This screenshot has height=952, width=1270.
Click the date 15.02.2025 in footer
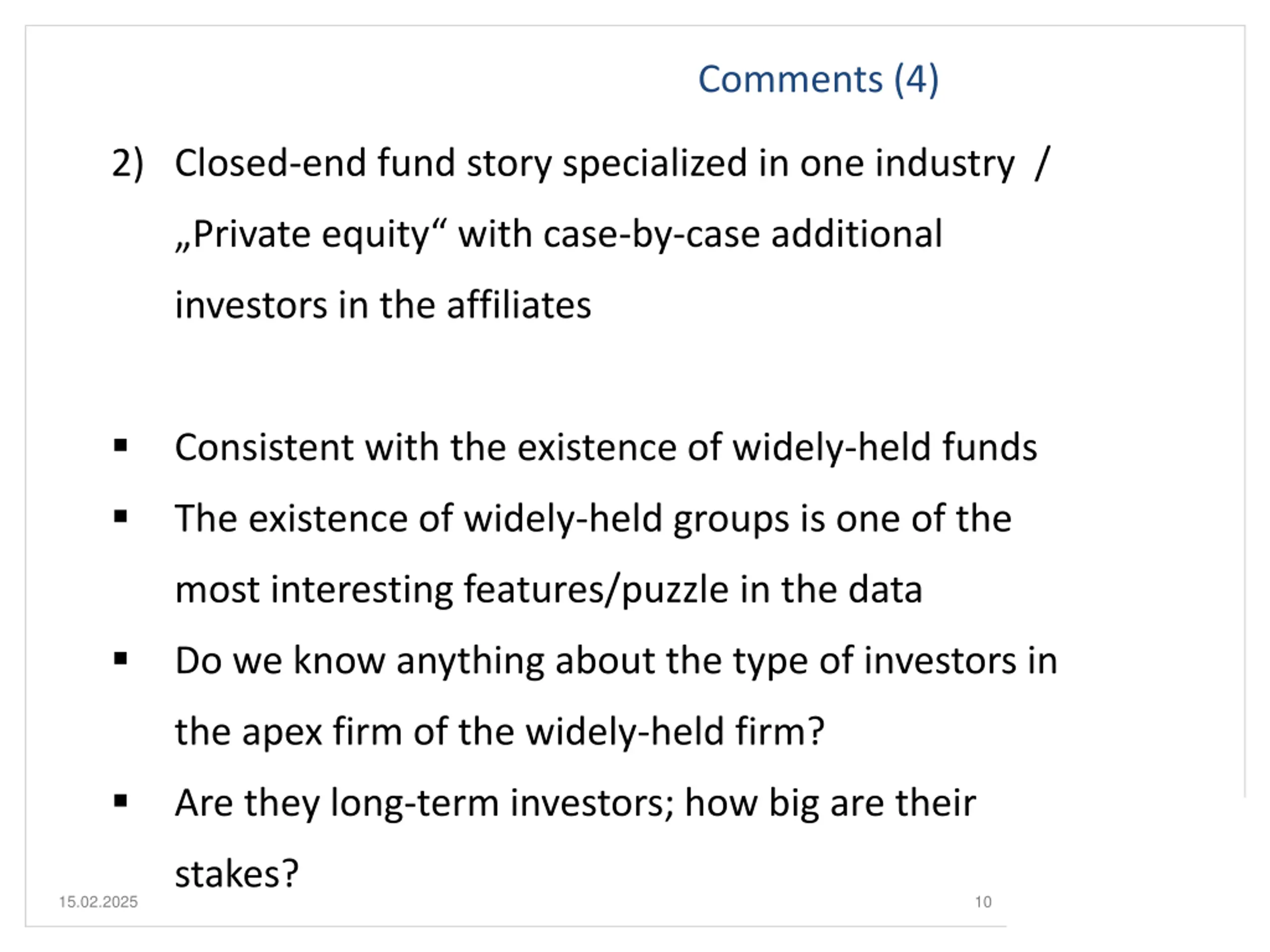coord(98,902)
